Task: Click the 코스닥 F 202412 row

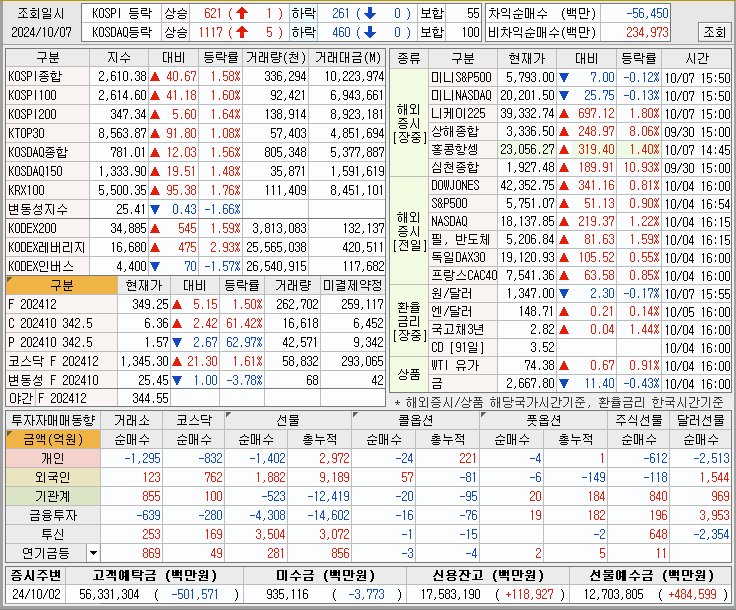Action: tap(196, 361)
